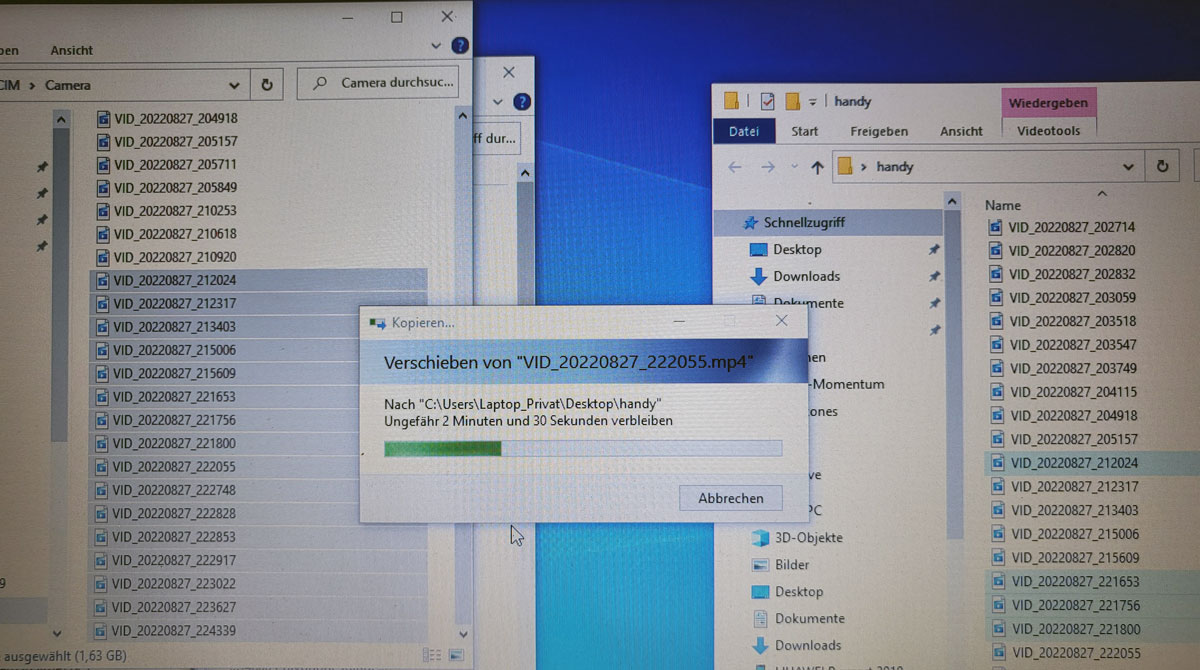
Task: Expand Camera address bar history dropdown
Action: pyautogui.click(x=234, y=85)
